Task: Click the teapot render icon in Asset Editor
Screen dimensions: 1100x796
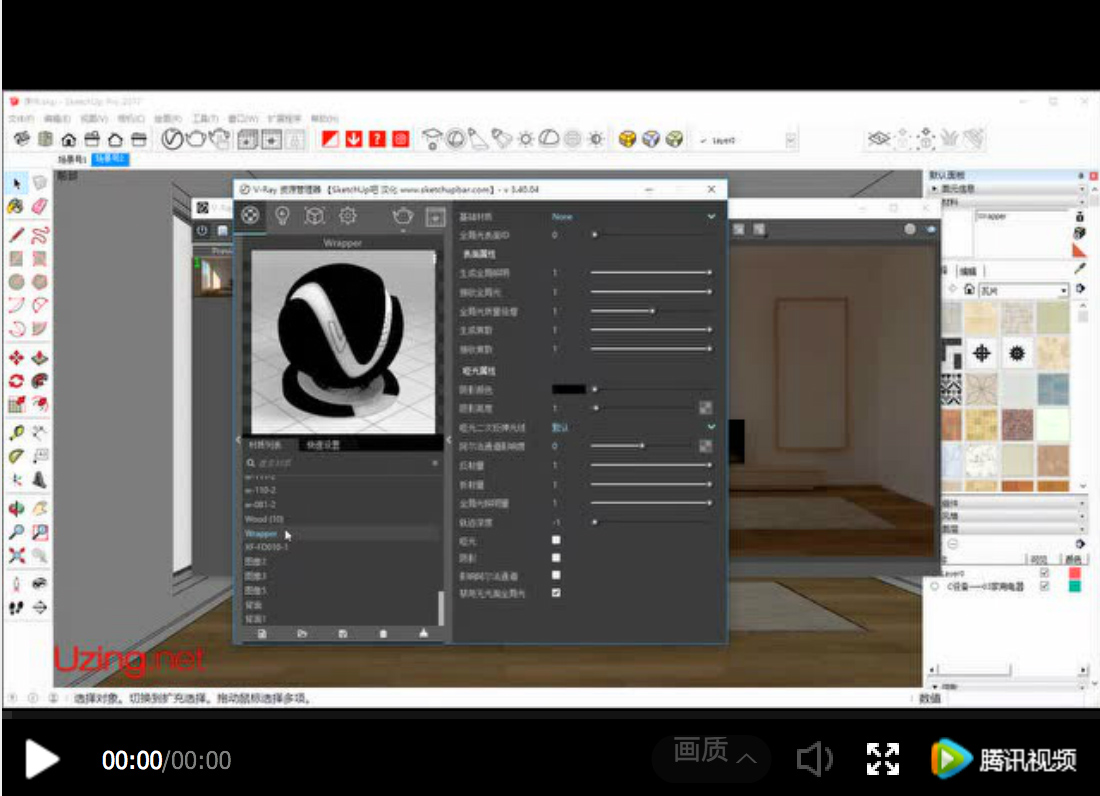Action: [x=403, y=215]
